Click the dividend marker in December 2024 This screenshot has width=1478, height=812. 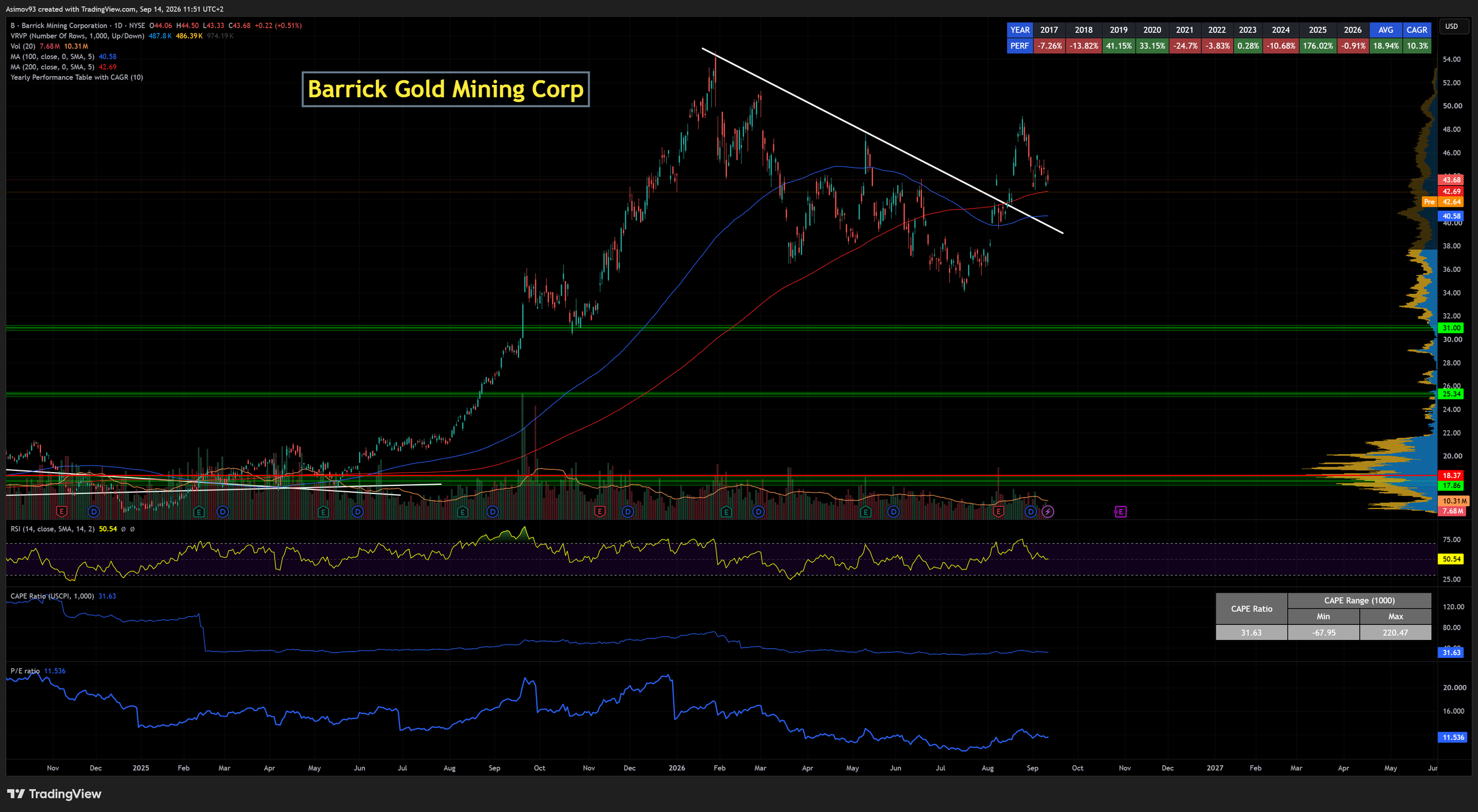tap(94, 511)
